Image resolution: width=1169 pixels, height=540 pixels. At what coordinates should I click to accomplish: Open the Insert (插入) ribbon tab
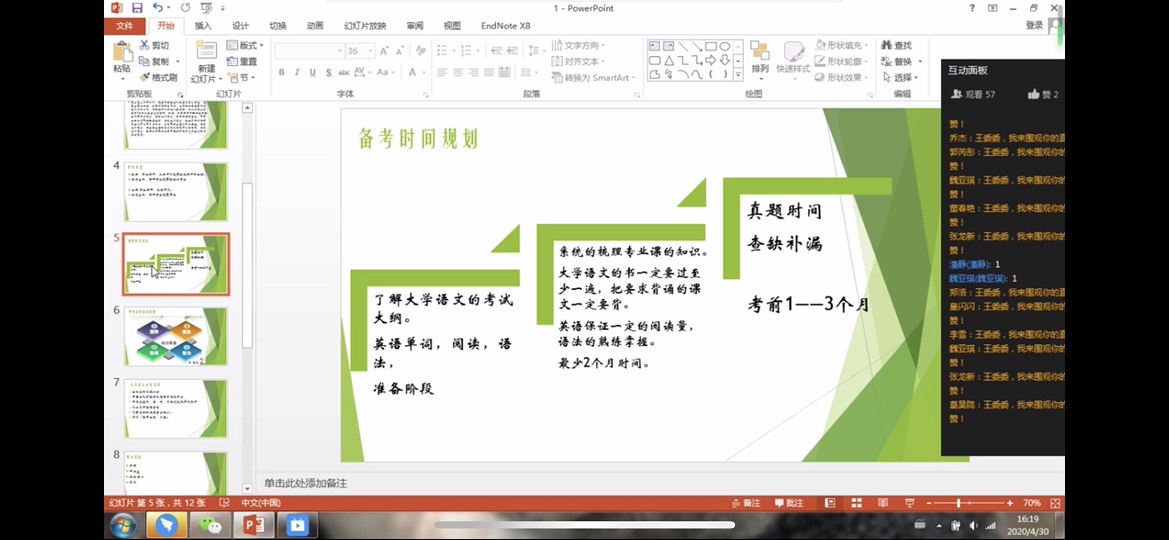point(203,26)
